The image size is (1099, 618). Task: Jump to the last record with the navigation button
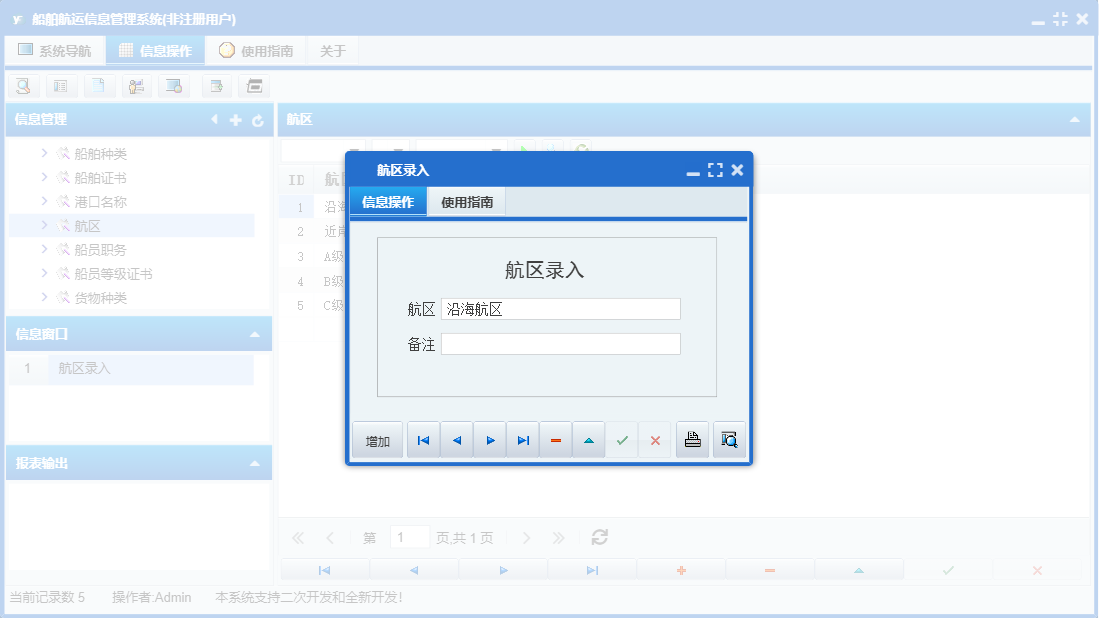(522, 439)
